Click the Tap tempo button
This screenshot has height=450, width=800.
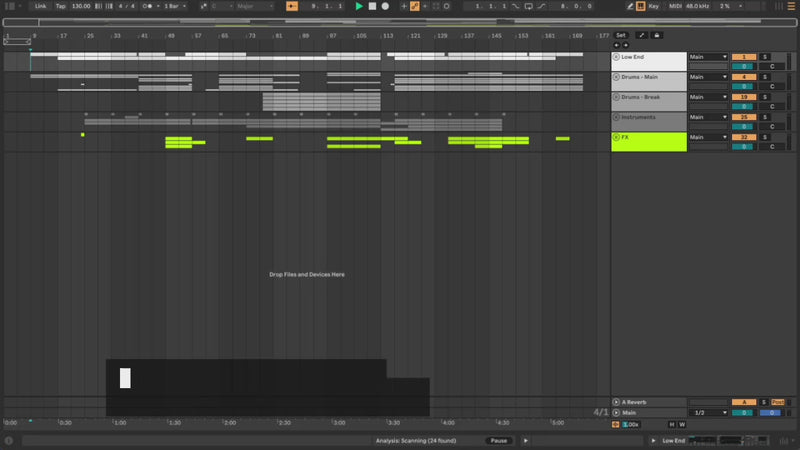pos(61,6)
